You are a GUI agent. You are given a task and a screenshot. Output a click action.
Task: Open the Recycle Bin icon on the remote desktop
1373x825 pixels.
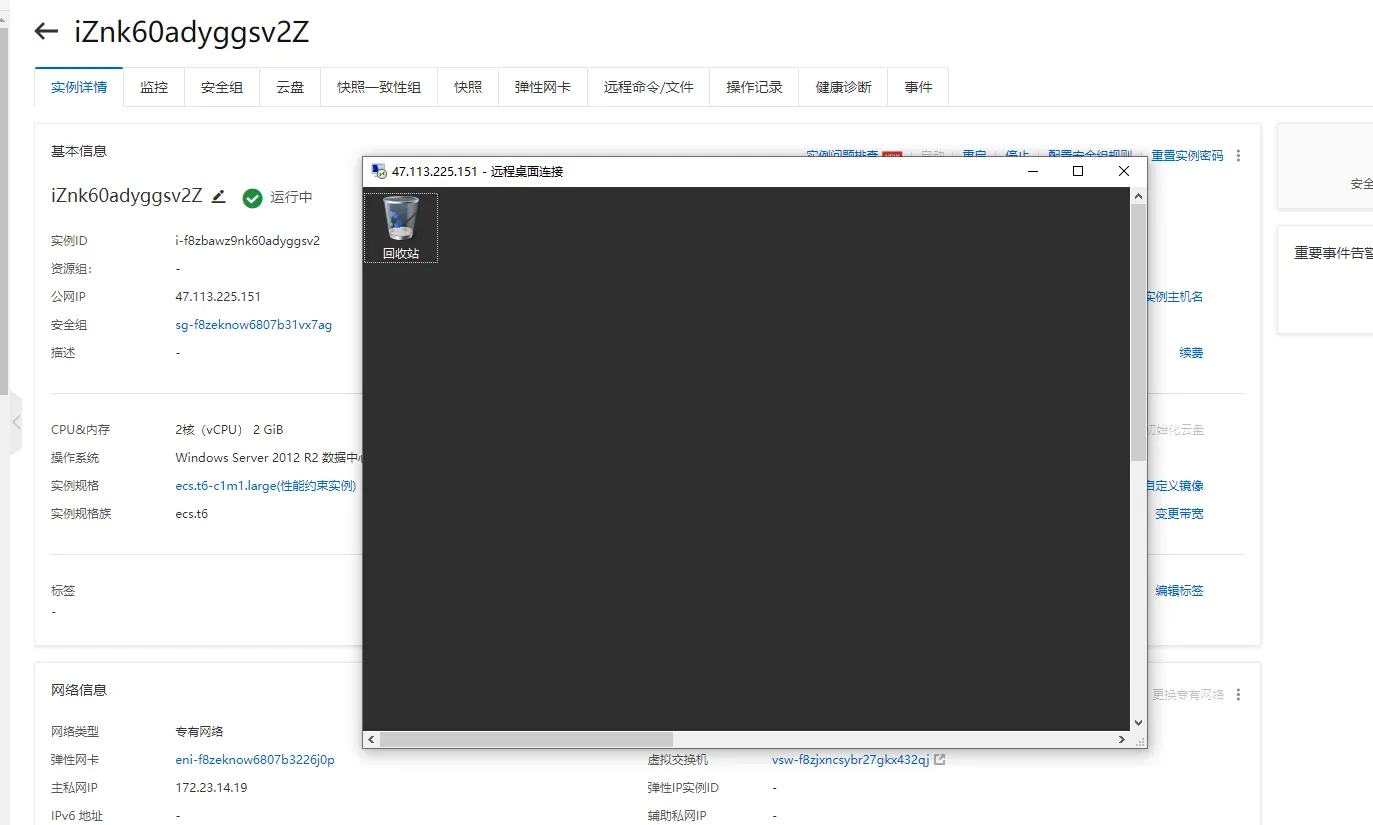coord(401,228)
